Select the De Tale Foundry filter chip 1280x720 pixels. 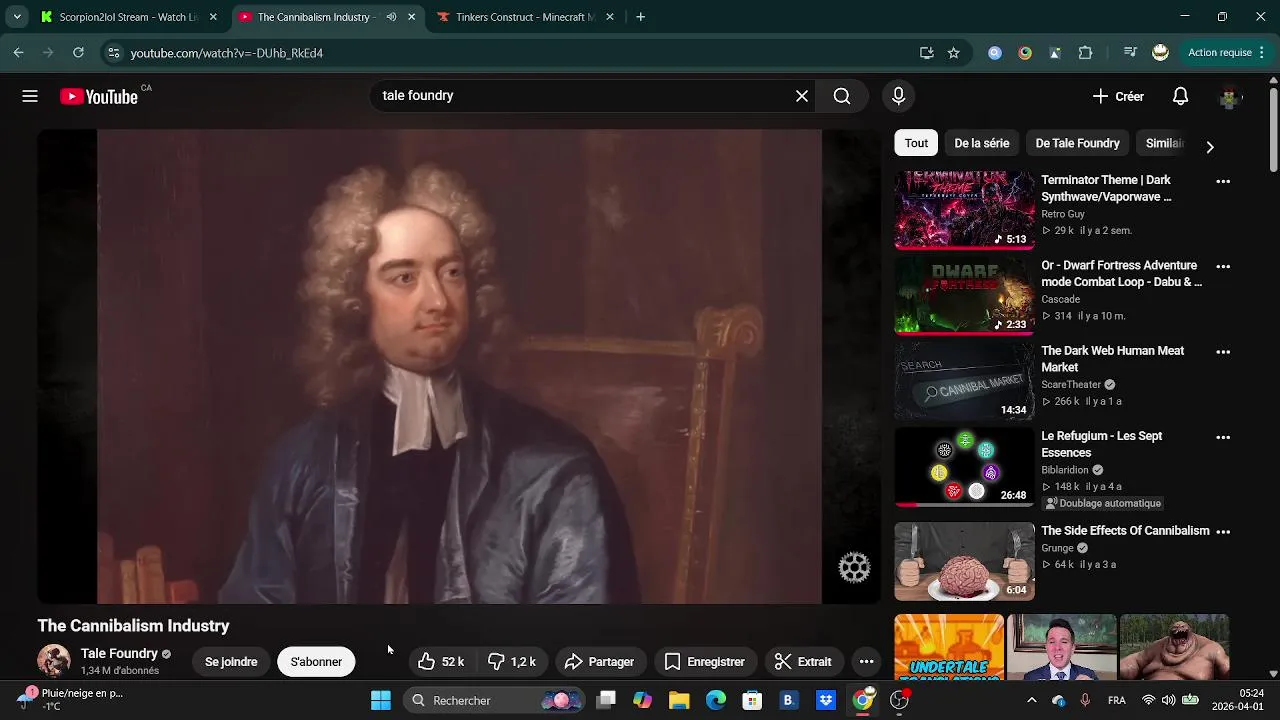point(1077,143)
